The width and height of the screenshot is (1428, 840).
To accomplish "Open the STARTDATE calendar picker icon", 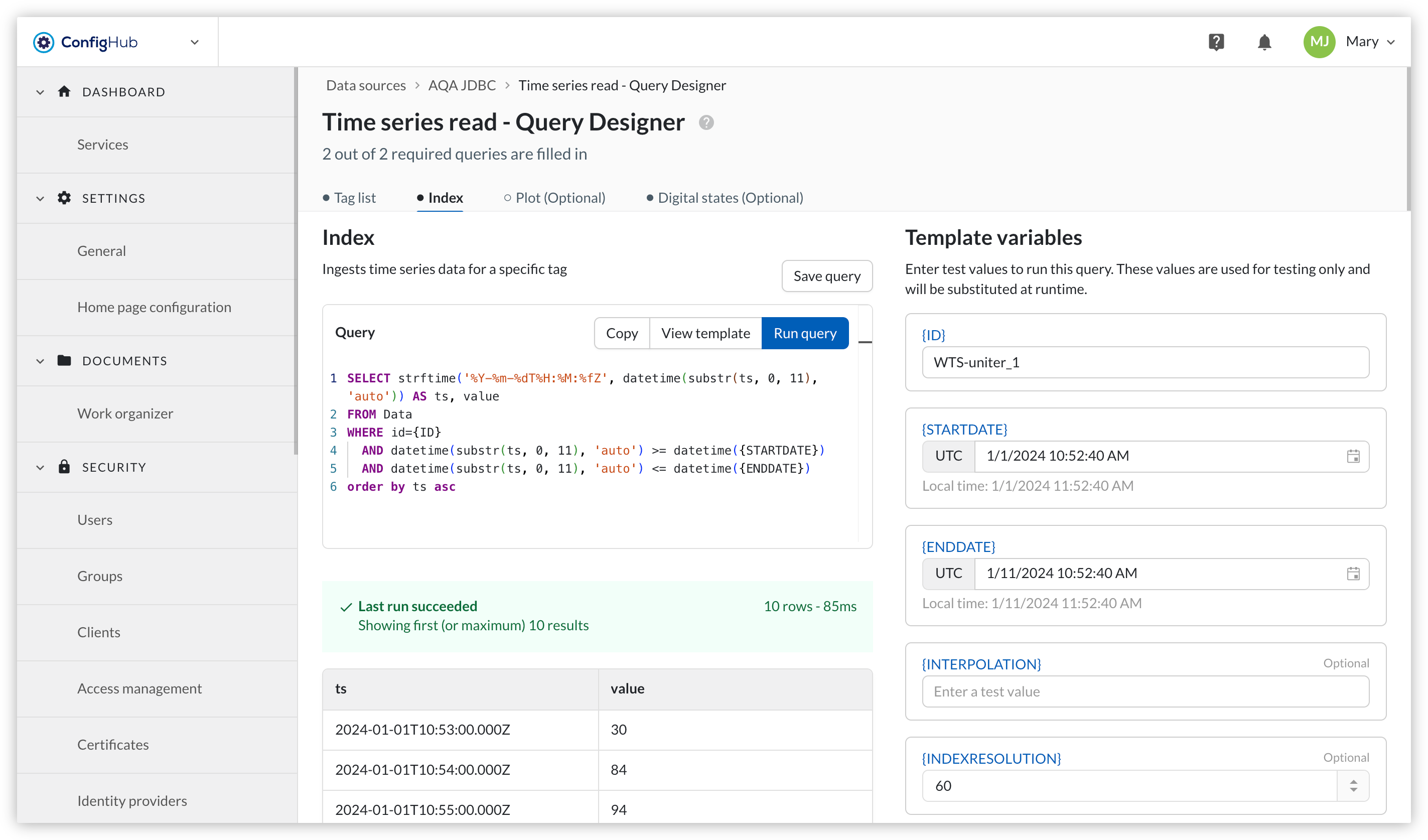I will coord(1353,456).
